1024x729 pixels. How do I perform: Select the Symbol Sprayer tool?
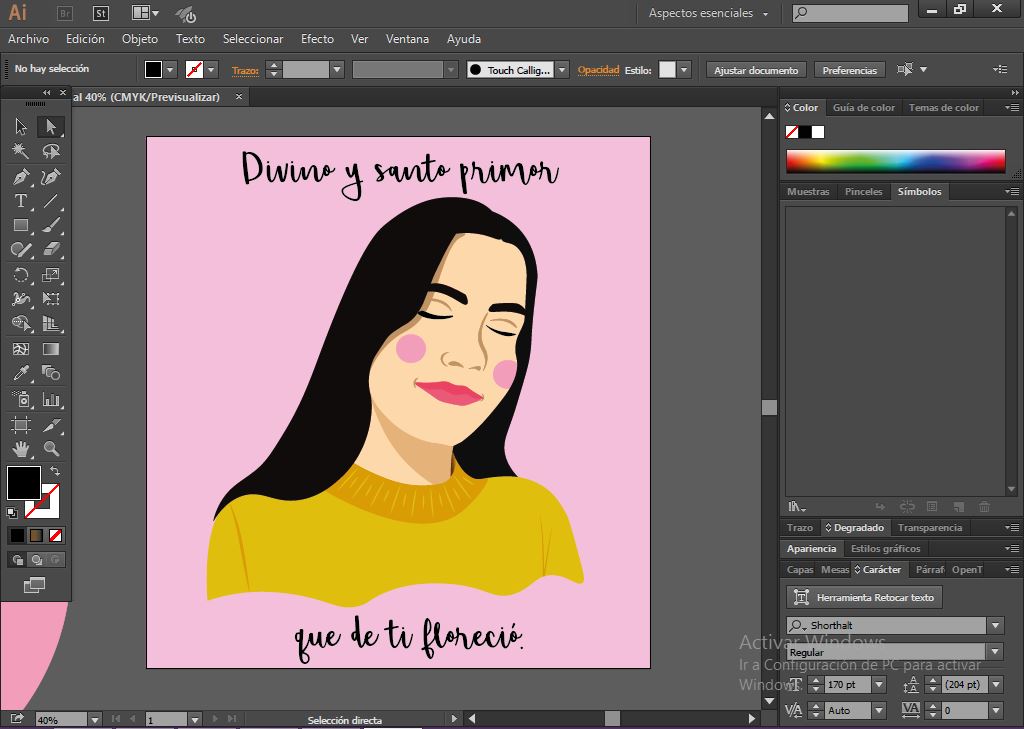21,399
